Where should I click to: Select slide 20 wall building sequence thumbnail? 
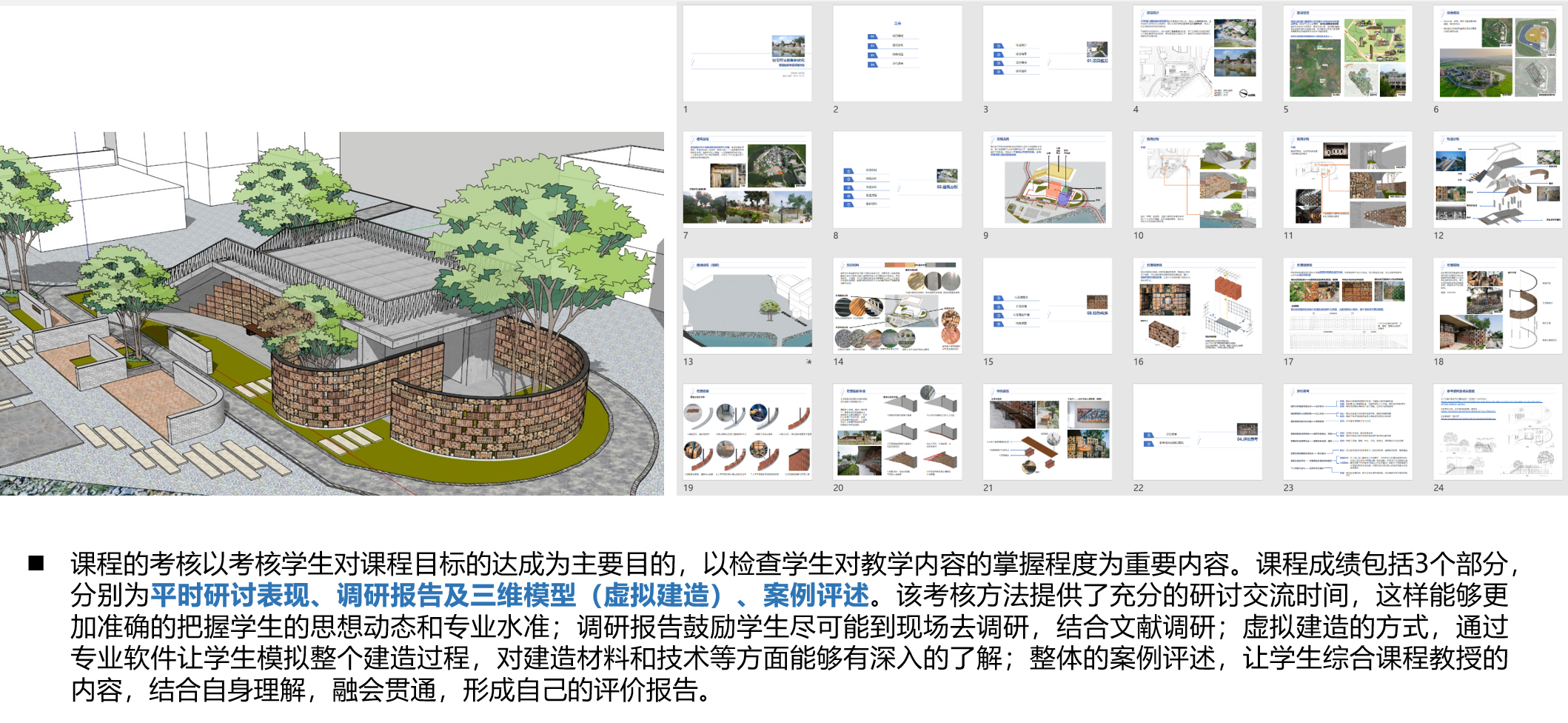897,432
